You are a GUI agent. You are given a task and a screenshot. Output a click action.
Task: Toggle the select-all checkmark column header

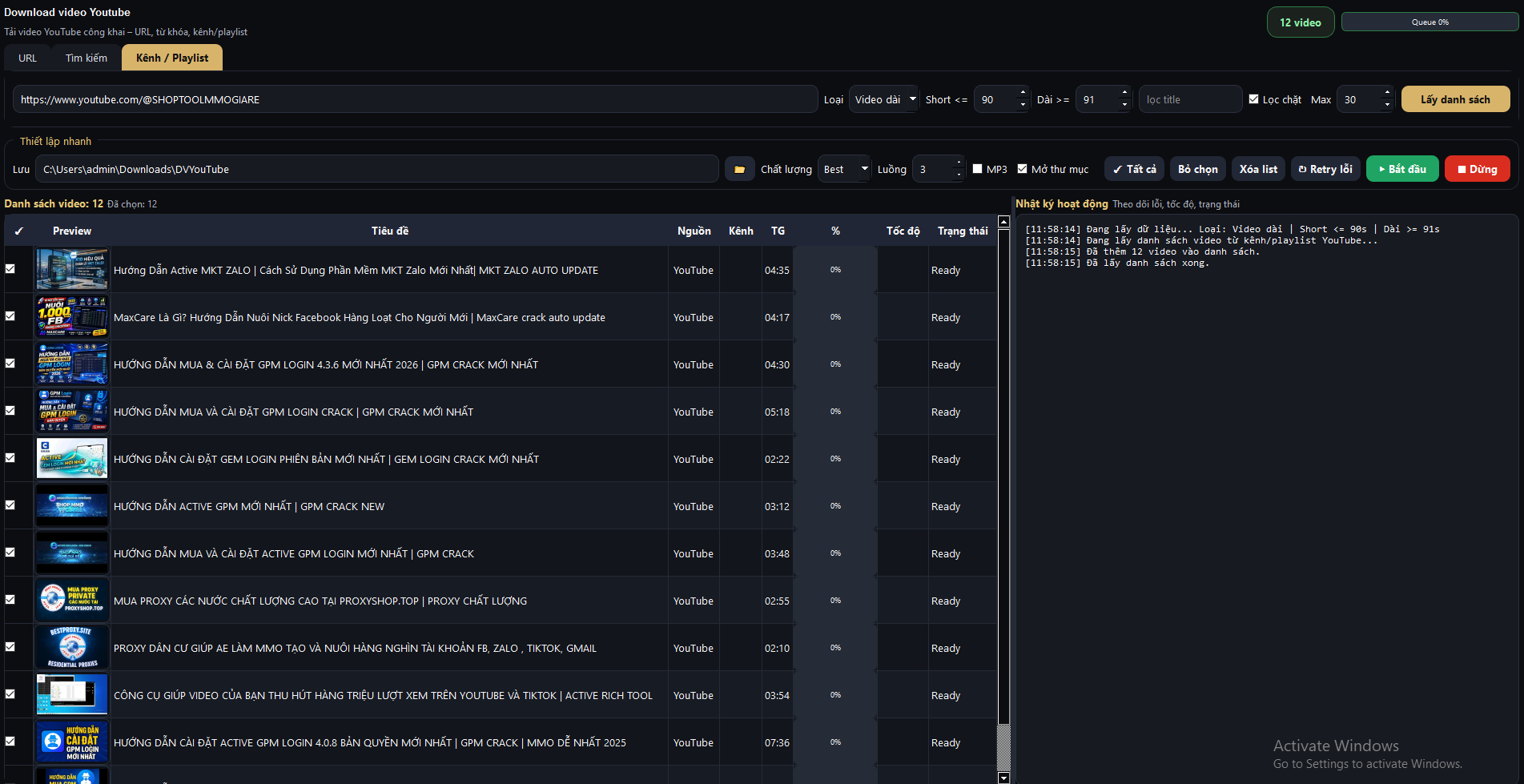pos(18,231)
